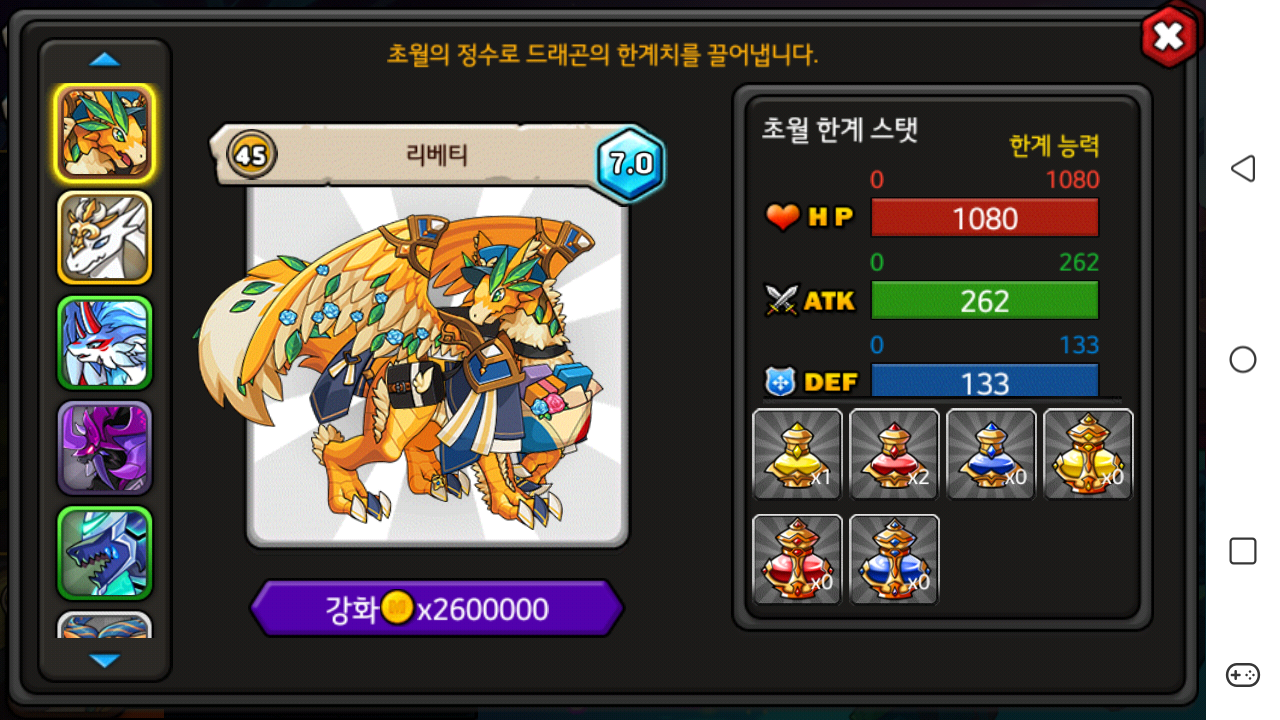Tap the gamepad icon in navigation bar
This screenshot has width=1280, height=720.
tap(1243, 675)
